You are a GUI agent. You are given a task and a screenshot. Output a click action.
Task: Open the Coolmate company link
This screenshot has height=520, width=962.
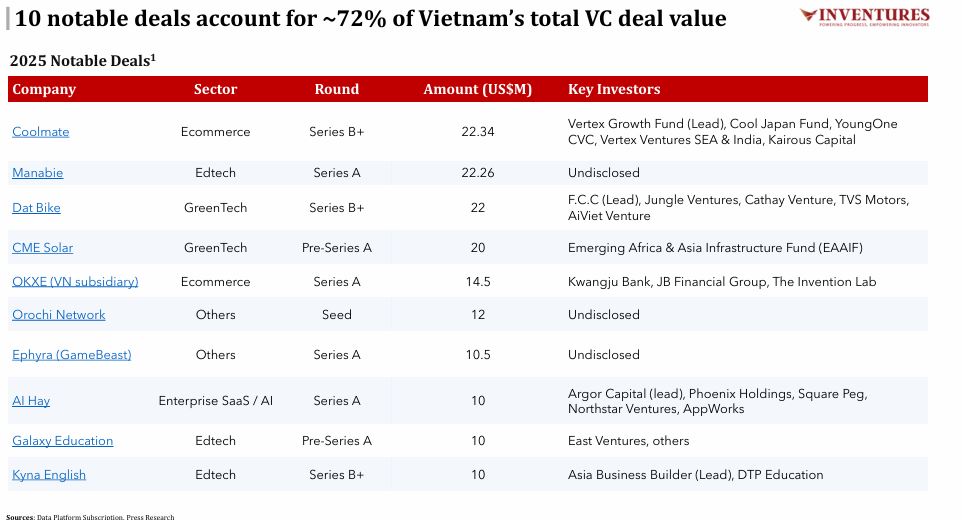pos(41,132)
